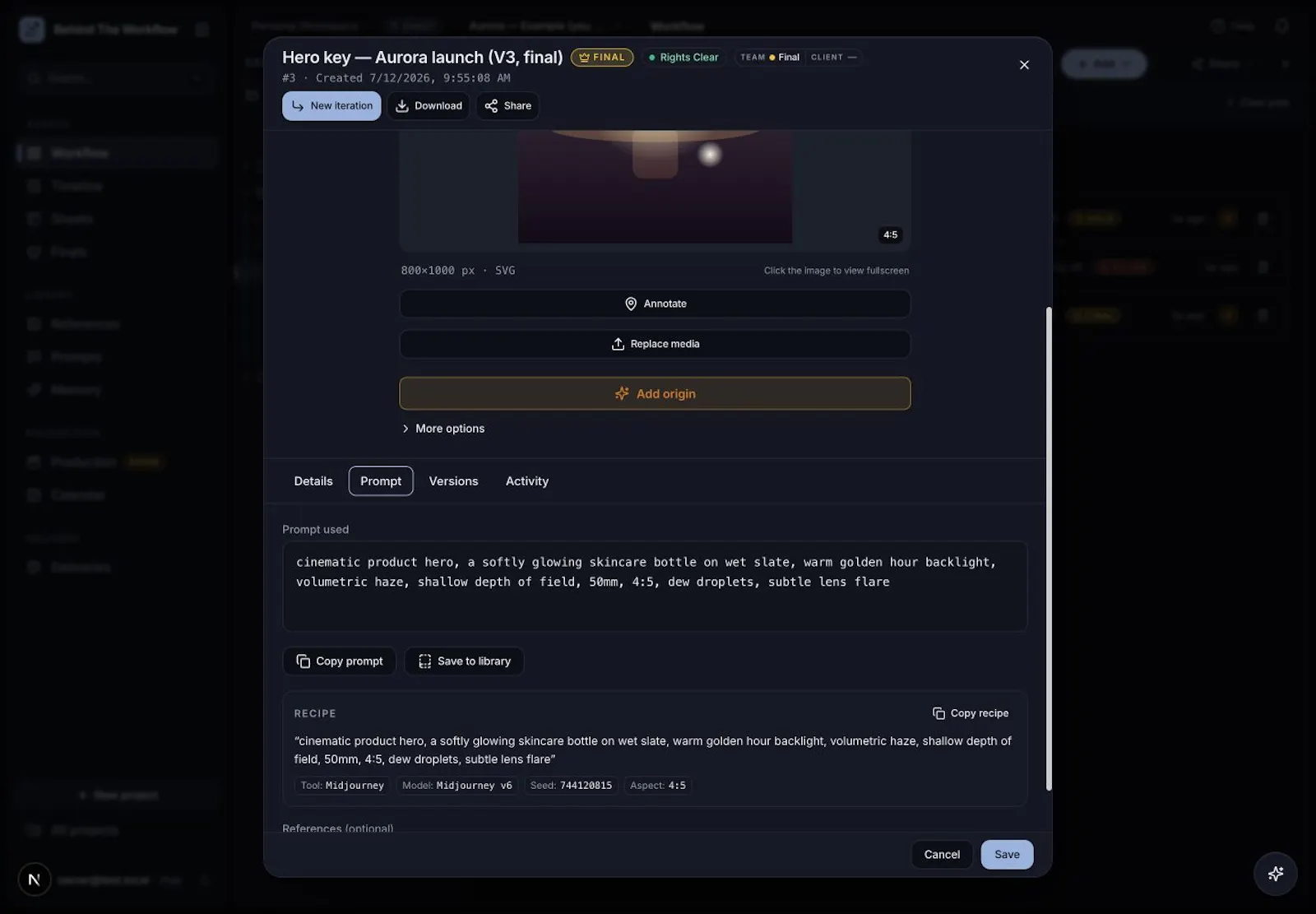
Task: Copy the recipe
Action: [x=971, y=713]
